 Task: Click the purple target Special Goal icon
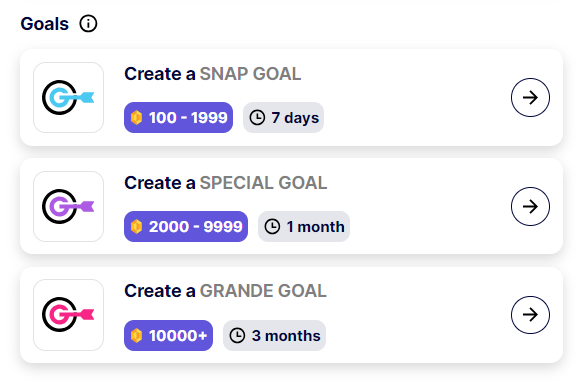pyautogui.click(x=68, y=206)
